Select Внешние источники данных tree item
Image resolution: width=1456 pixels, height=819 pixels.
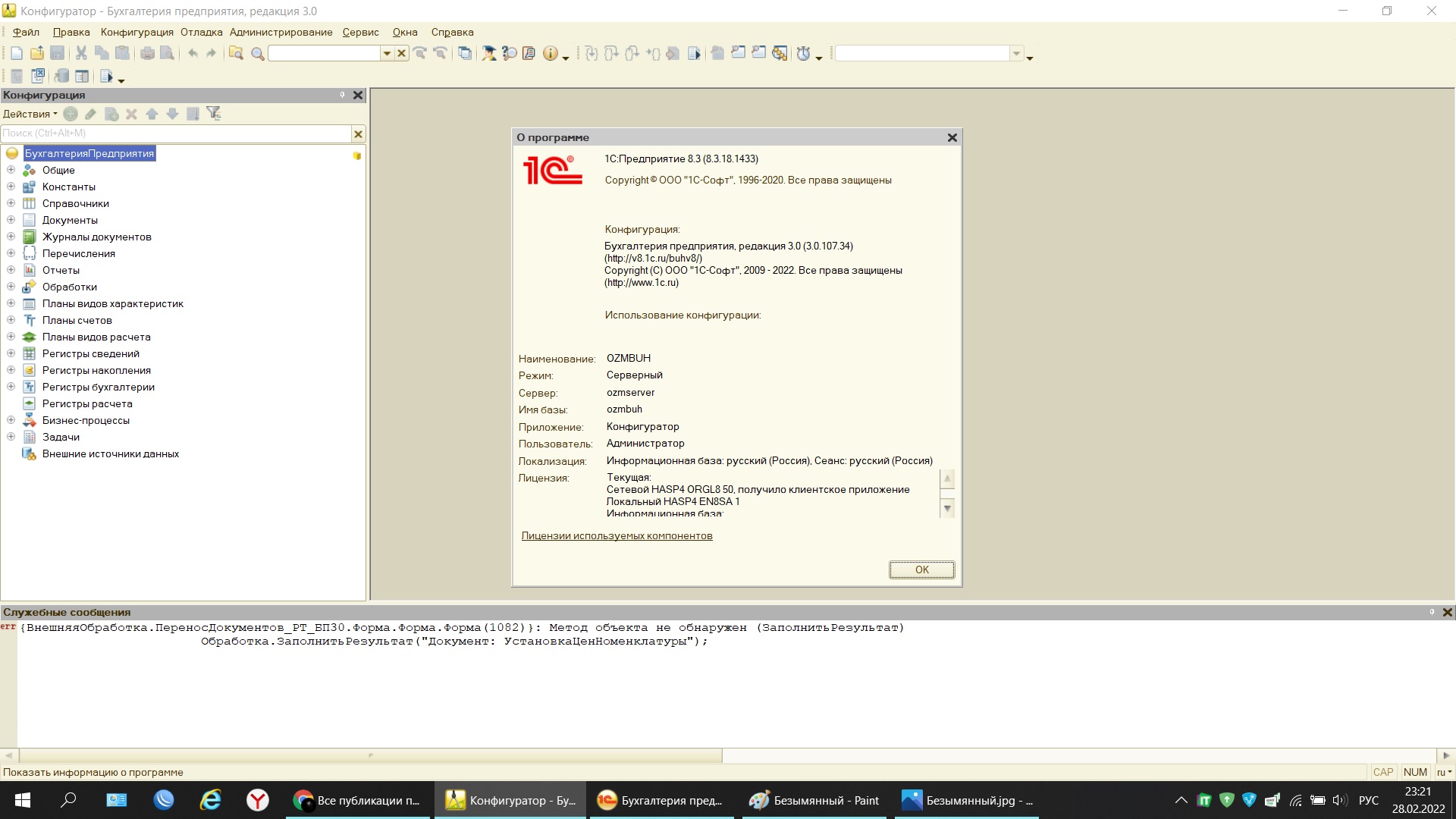pos(111,453)
